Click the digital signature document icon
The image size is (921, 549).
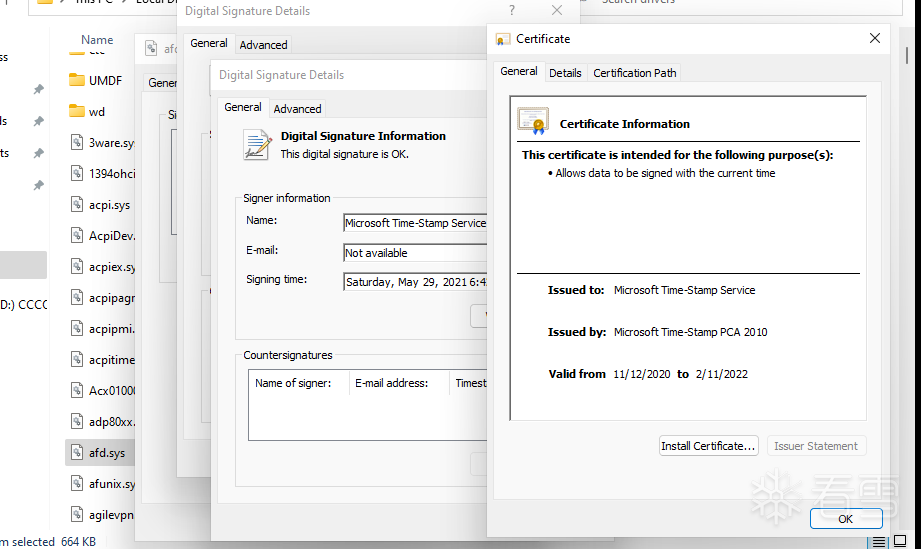(257, 145)
